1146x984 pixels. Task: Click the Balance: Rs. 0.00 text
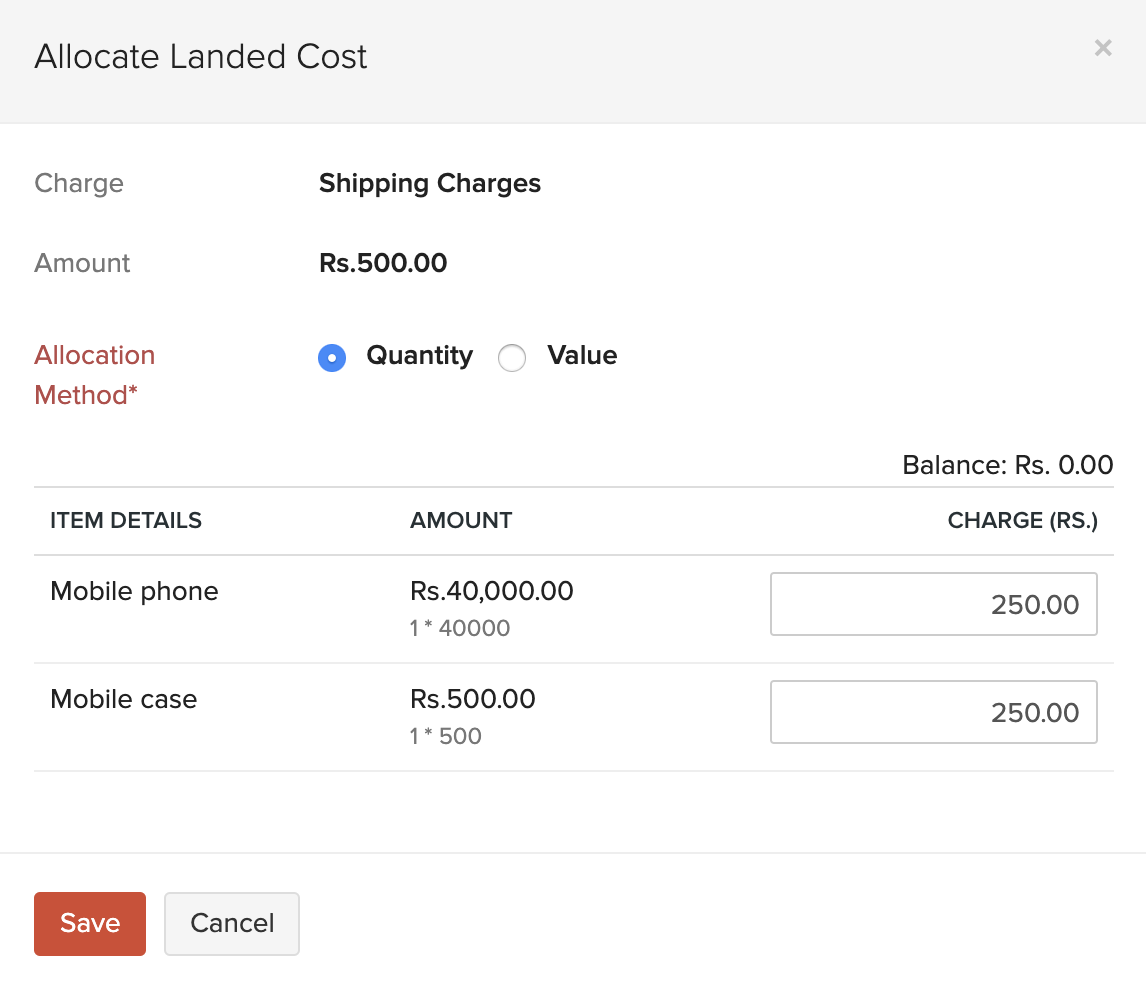[1007, 465]
